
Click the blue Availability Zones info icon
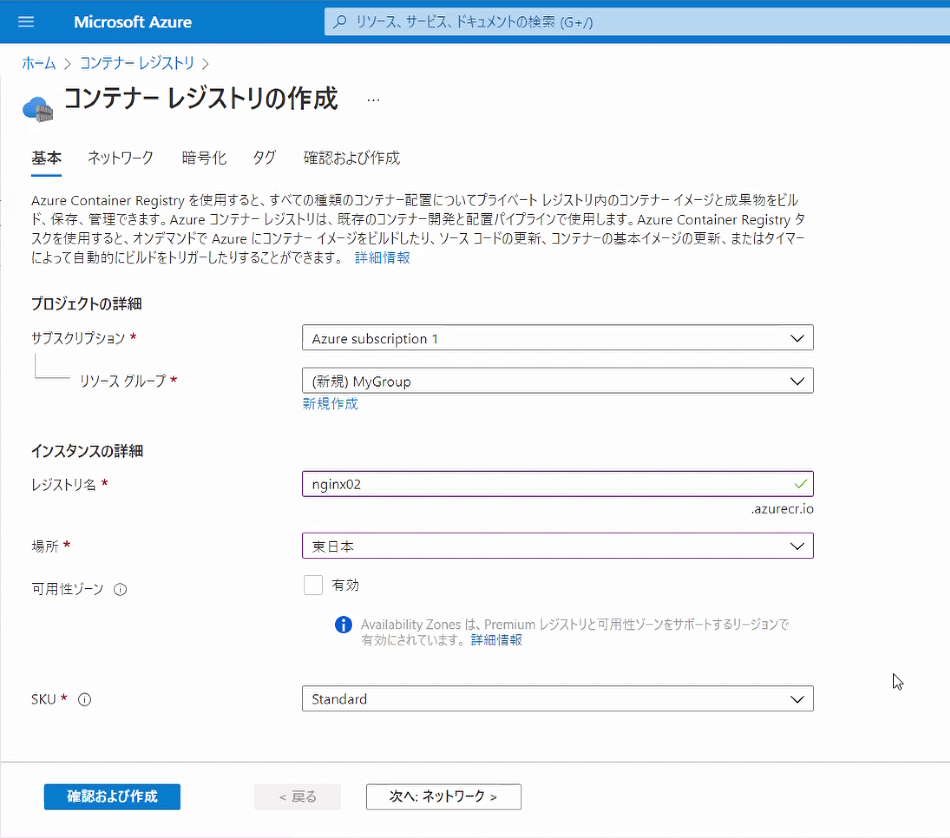tap(344, 625)
